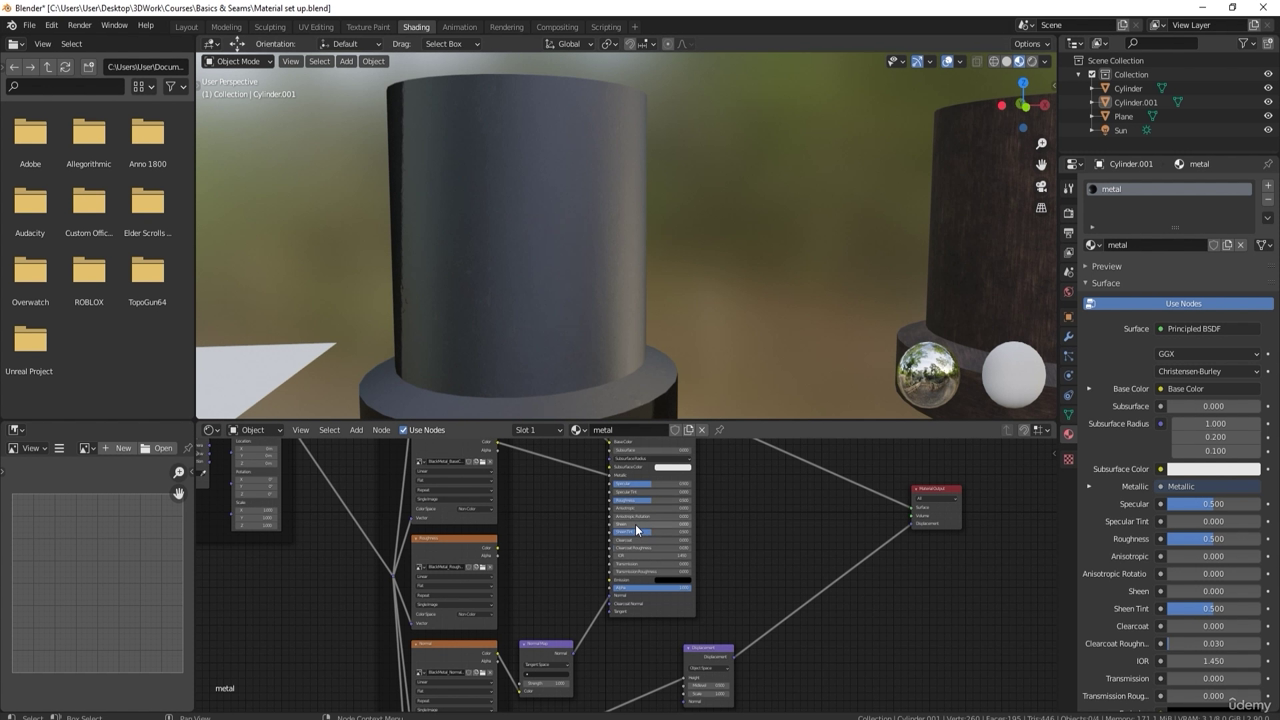Click the blue Use Nodes button
This screenshot has height=720, width=1280.
[x=1182, y=303]
